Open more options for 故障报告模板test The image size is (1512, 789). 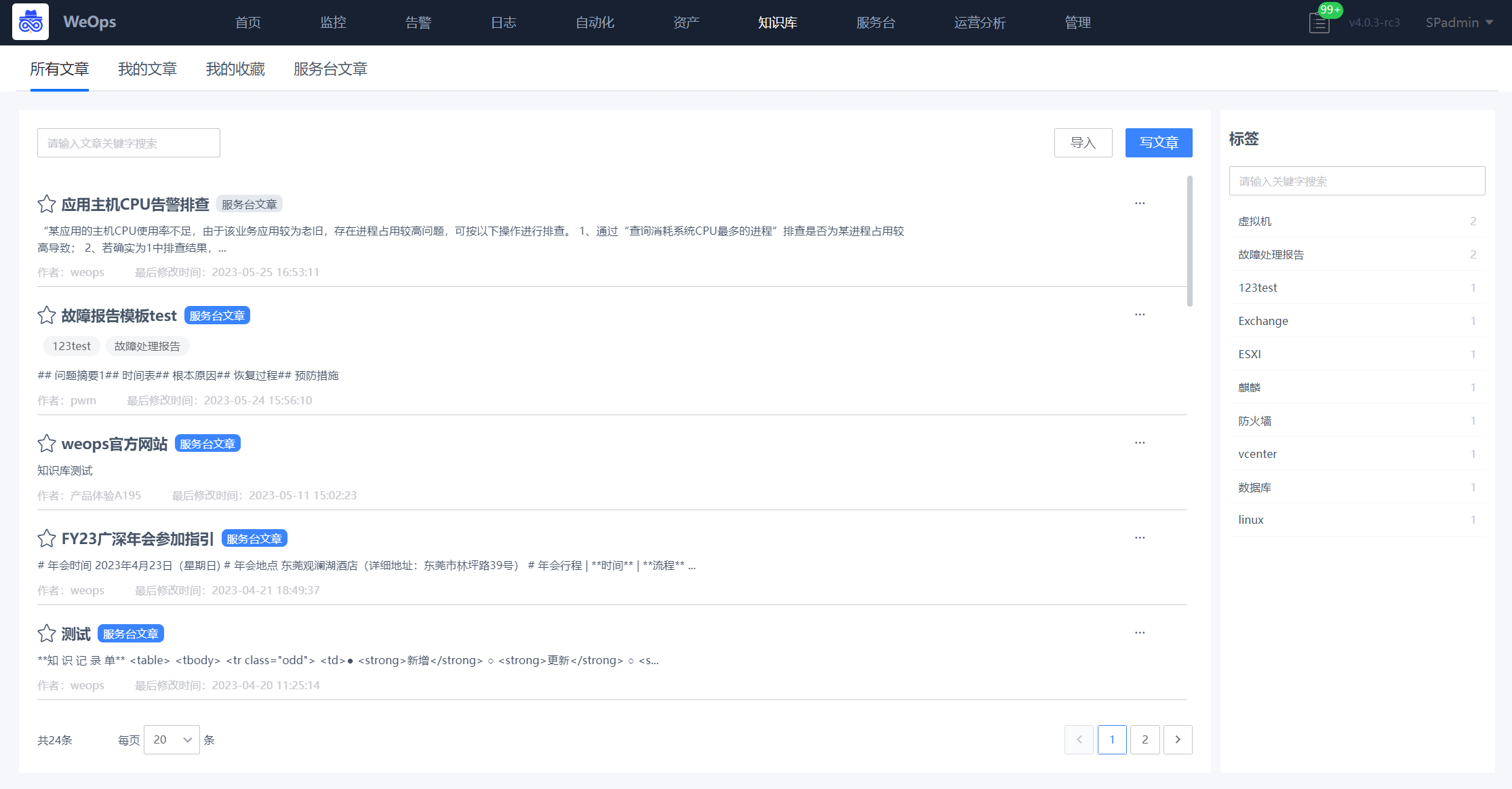(x=1140, y=315)
